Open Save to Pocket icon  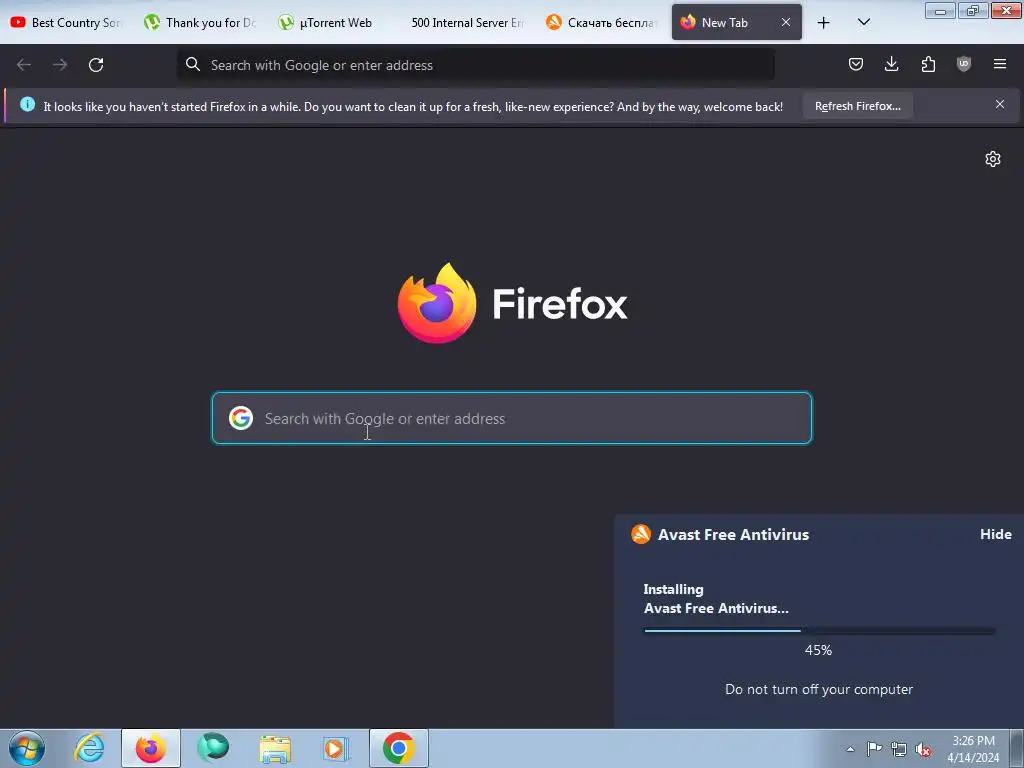point(856,64)
